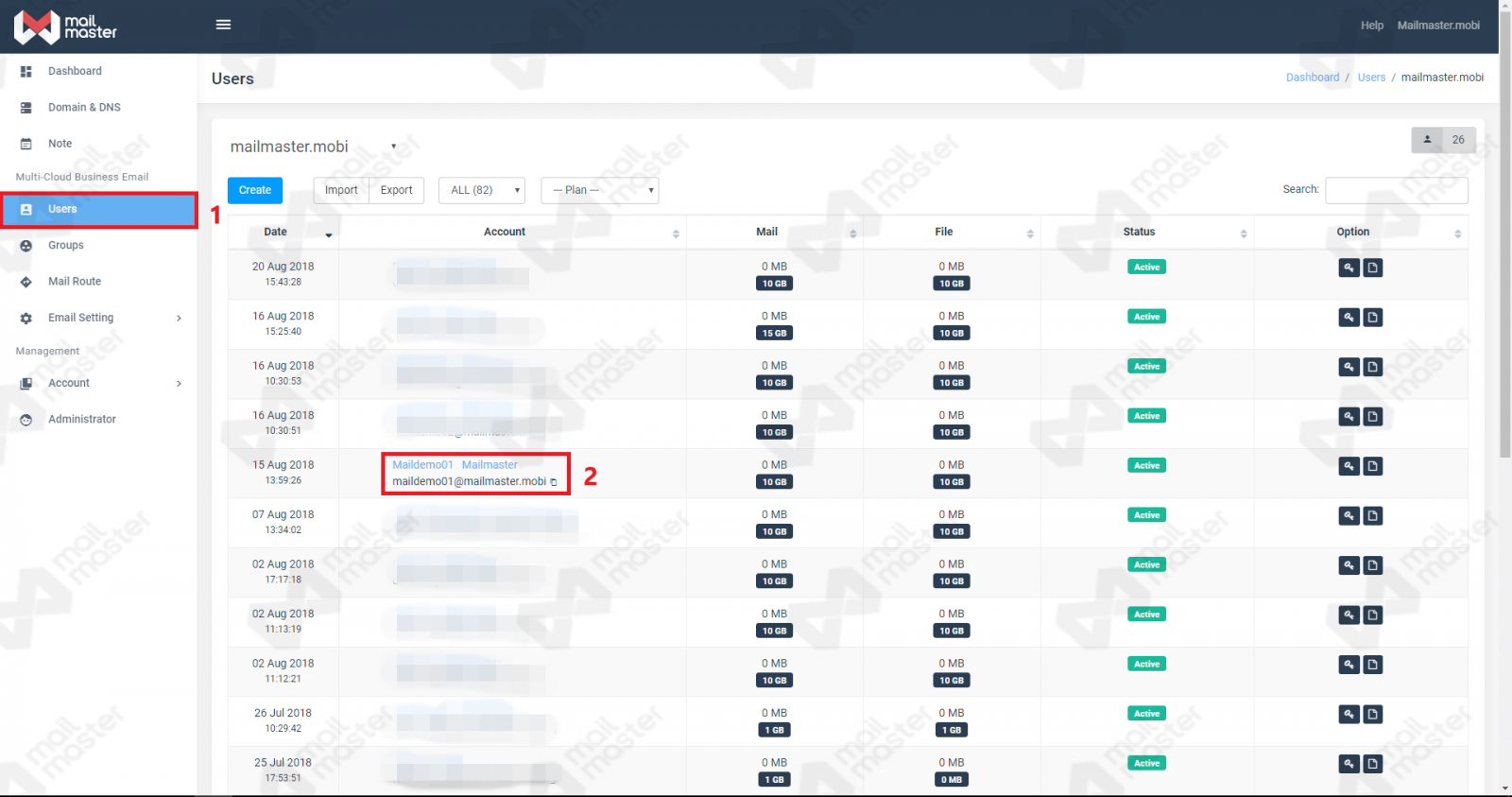Sort table by Status column header
The width and height of the screenshot is (1512, 797).
click(x=1139, y=232)
